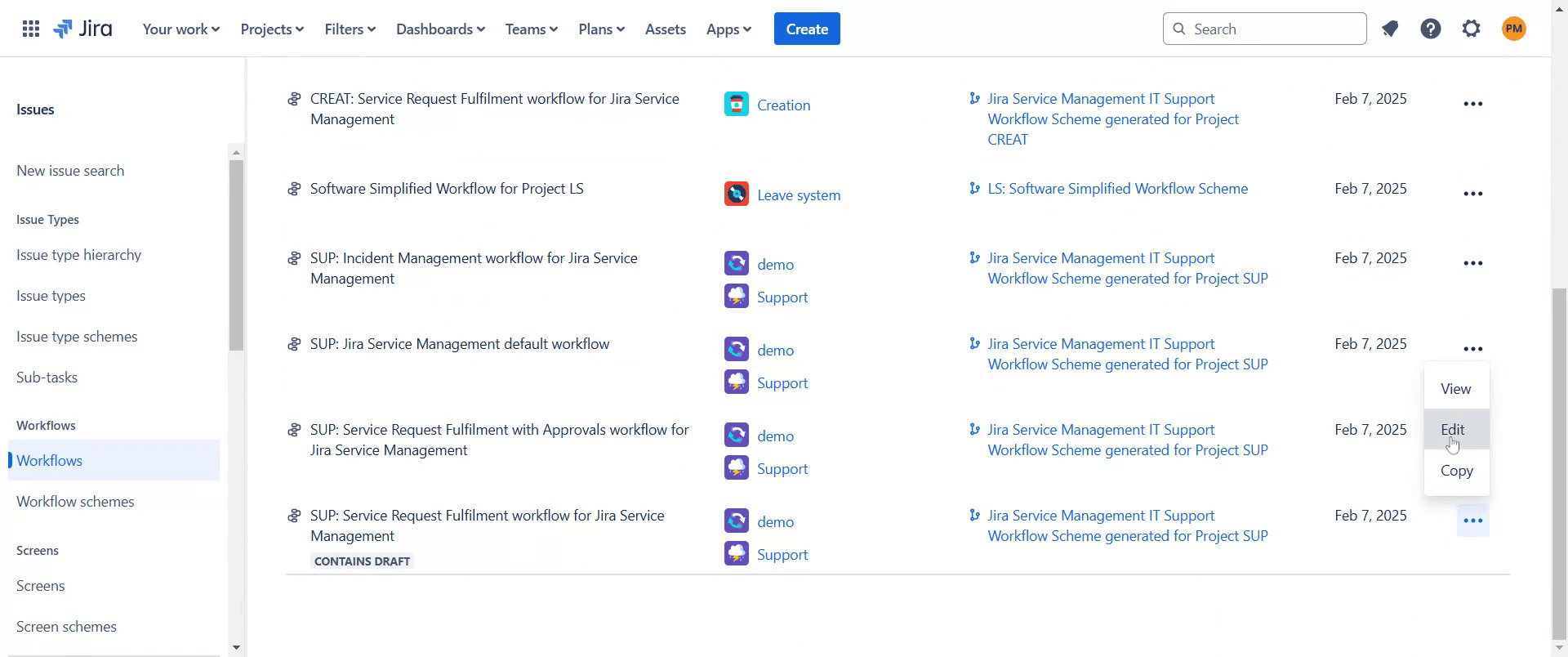Click demo project icon in Incident Management row
The height and width of the screenshot is (657, 1568).
pos(737,264)
